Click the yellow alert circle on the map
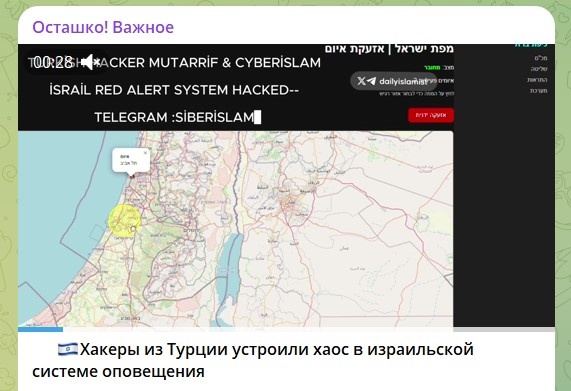 click(125, 220)
